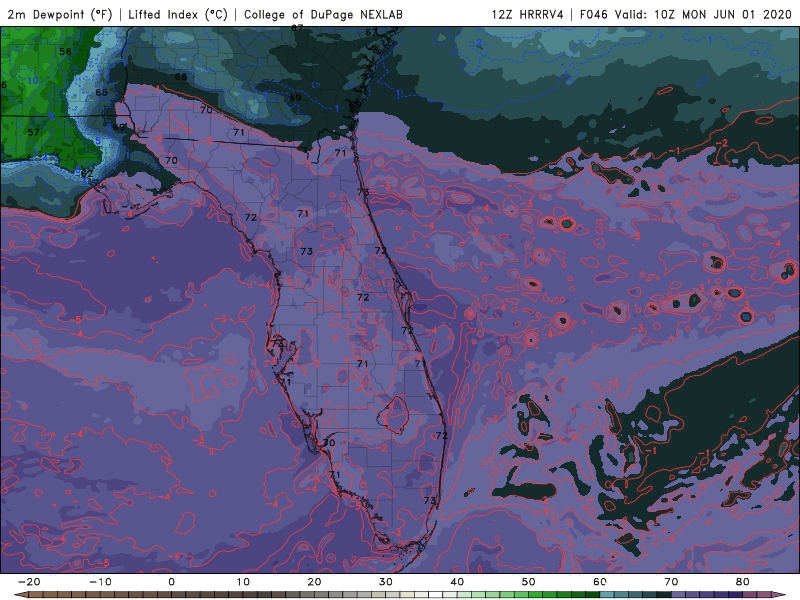800x600 pixels.
Task: Click the colorbar tick label "-10"
Action: tap(101, 582)
